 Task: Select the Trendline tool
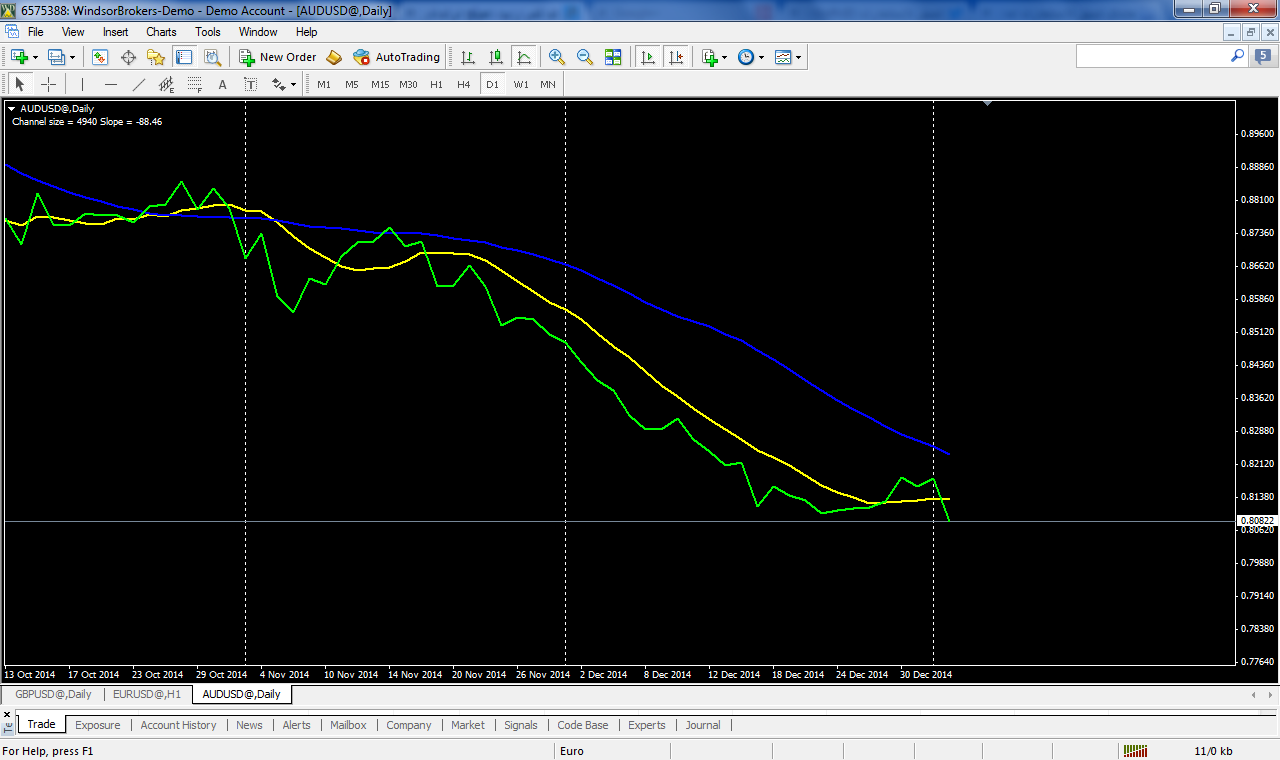coord(138,84)
